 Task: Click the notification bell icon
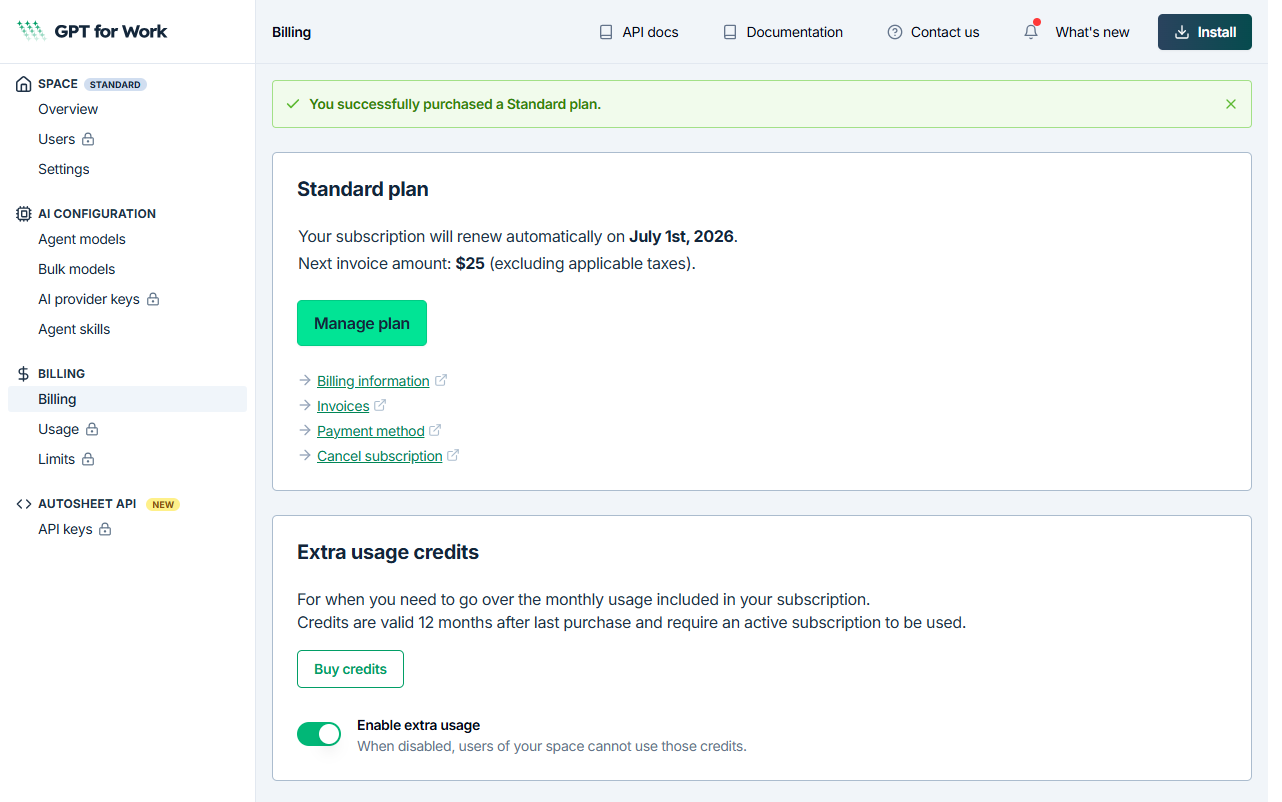[x=1031, y=32]
